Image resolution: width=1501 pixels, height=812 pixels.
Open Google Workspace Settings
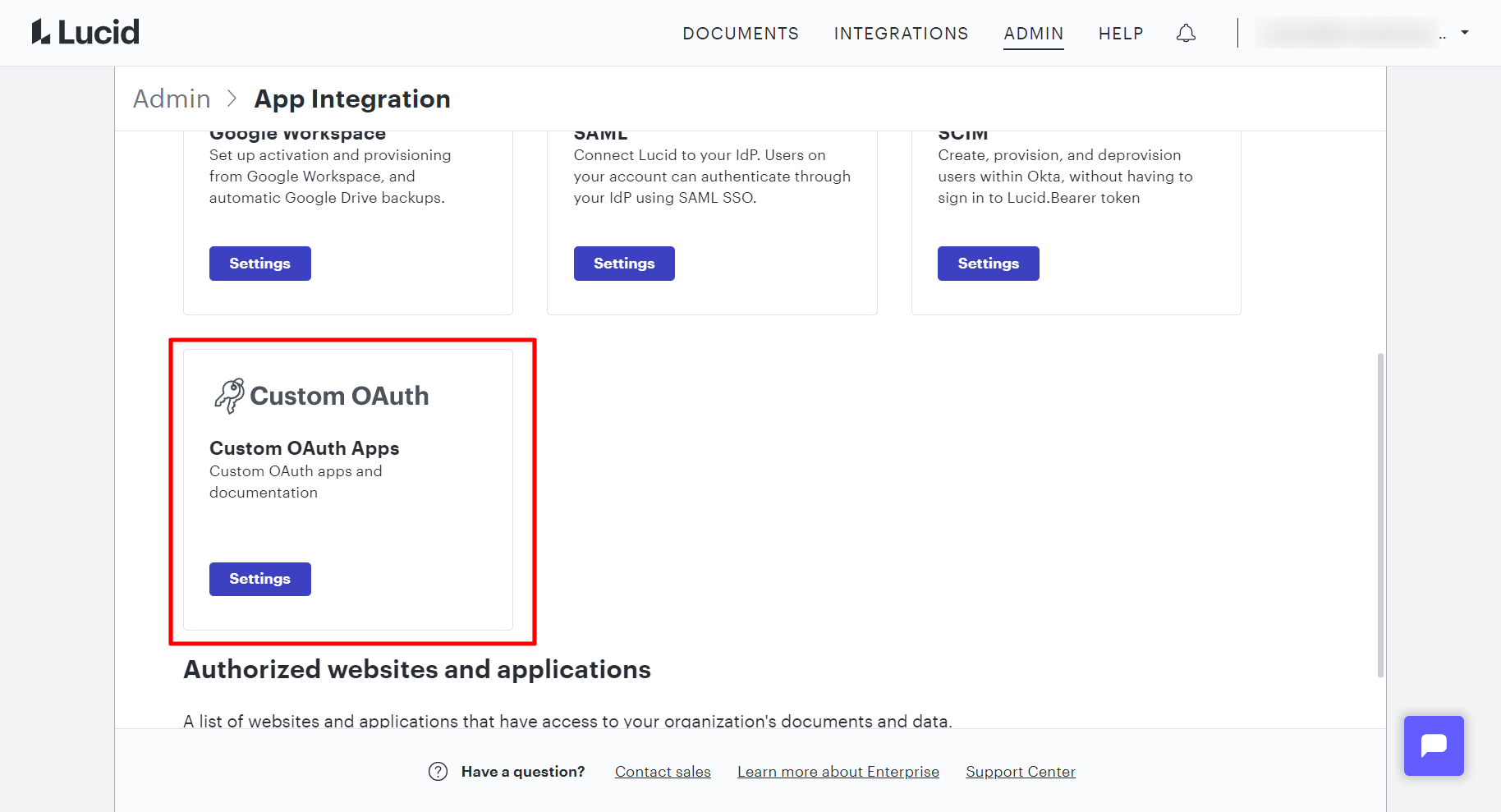point(260,264)
